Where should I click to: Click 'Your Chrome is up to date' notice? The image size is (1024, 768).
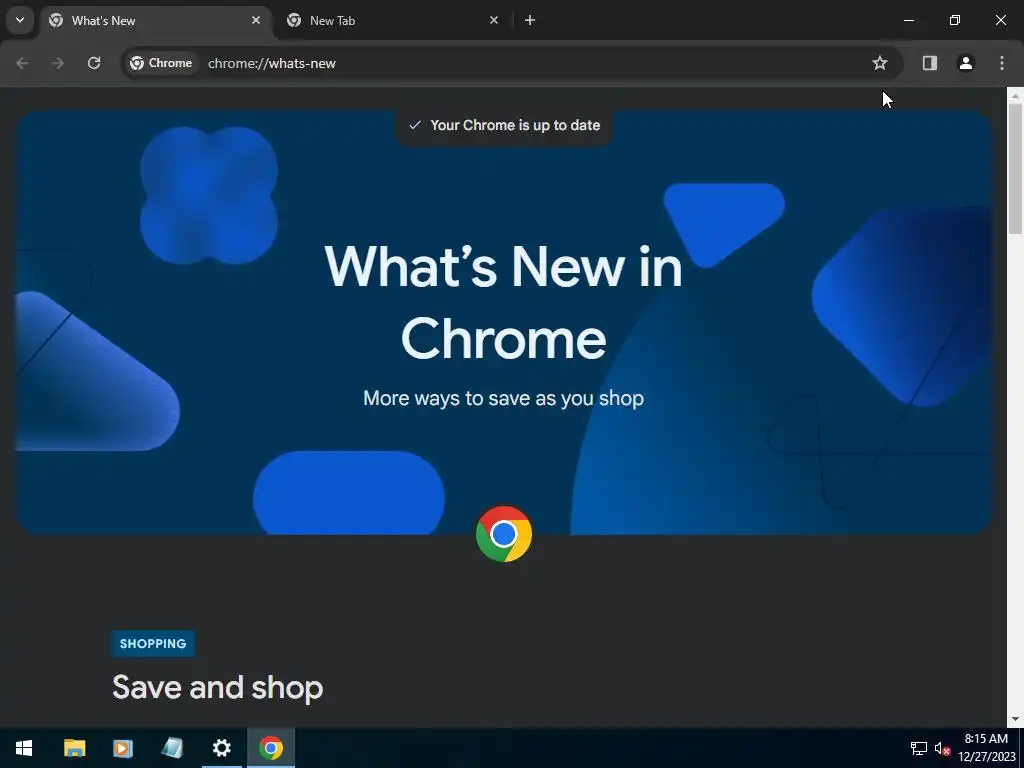pyautogui.click(x=504, y=125)
